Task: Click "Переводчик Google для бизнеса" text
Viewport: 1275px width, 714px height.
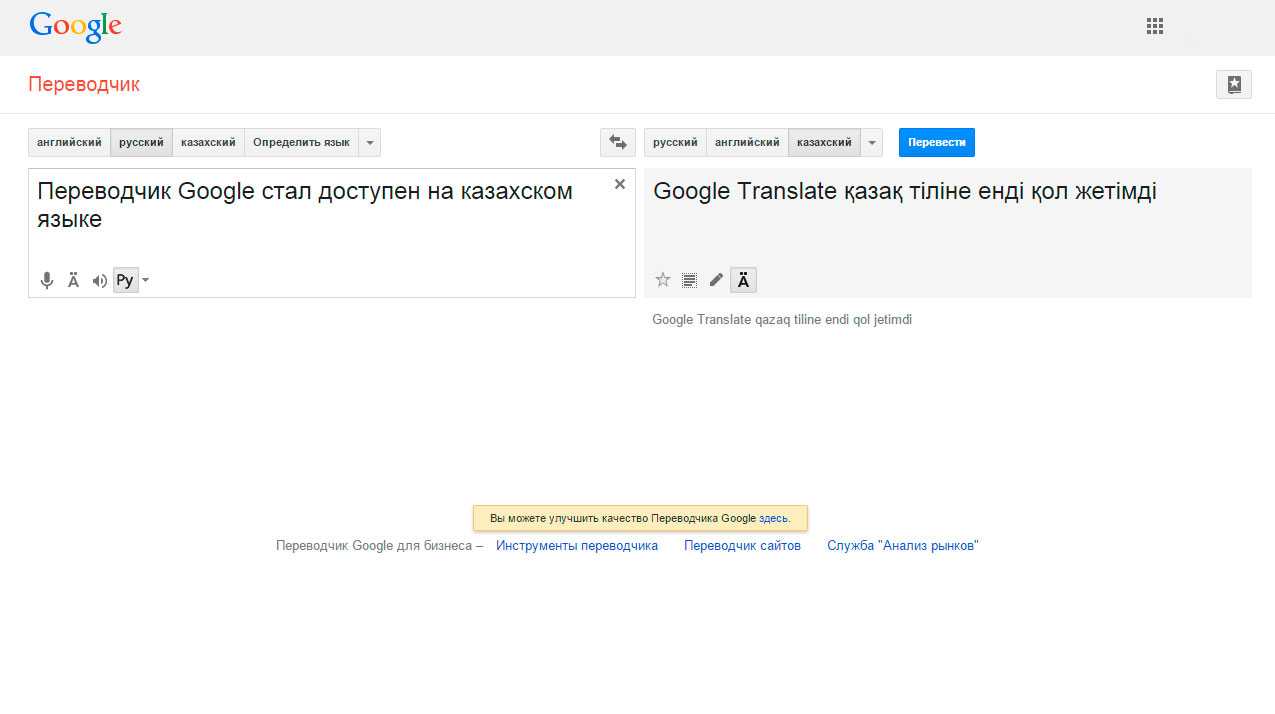Action: tap(374, 546)
